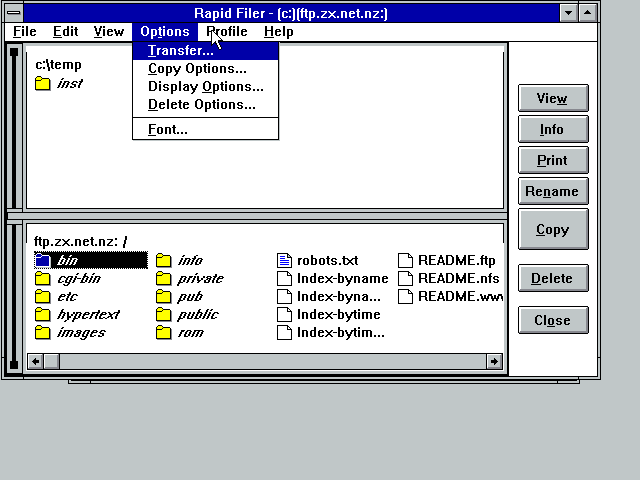Click the rom folder icon

[164, 333]
